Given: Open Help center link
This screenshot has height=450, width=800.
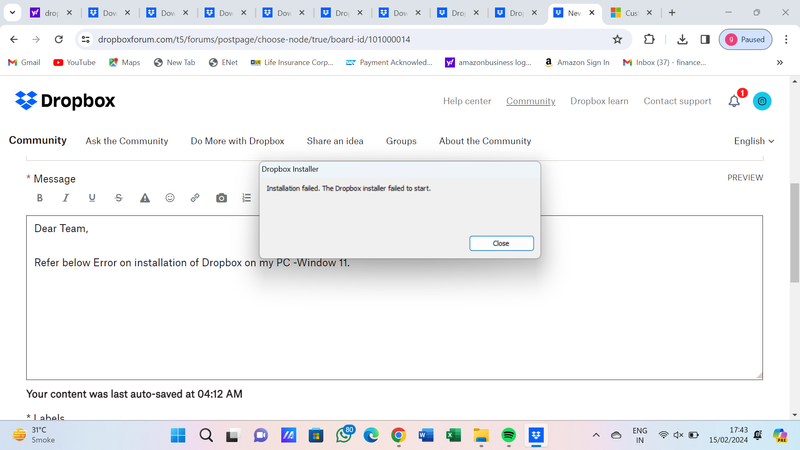Looking at the screenshot, I should (x=467, y=101).
